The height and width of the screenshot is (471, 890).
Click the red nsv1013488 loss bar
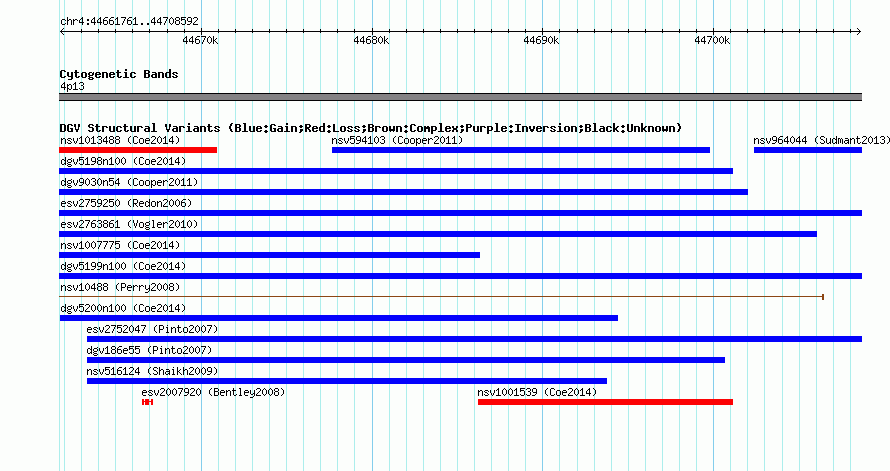click(x=138, y=150)
